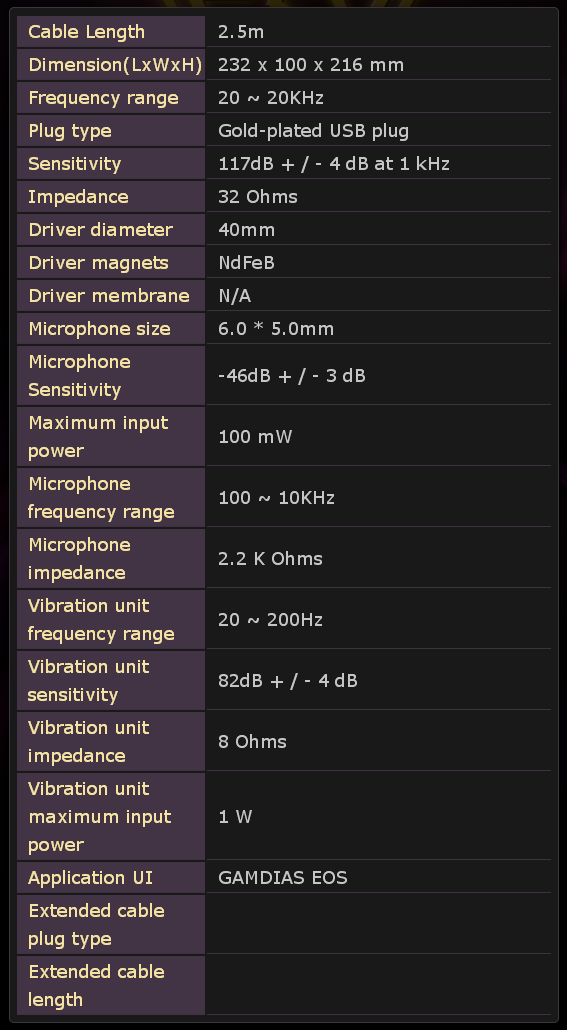The width and height of the screenshot is (567, 1030).
Task: Click the Driver membrane N/A value
Action: [235, 295]
